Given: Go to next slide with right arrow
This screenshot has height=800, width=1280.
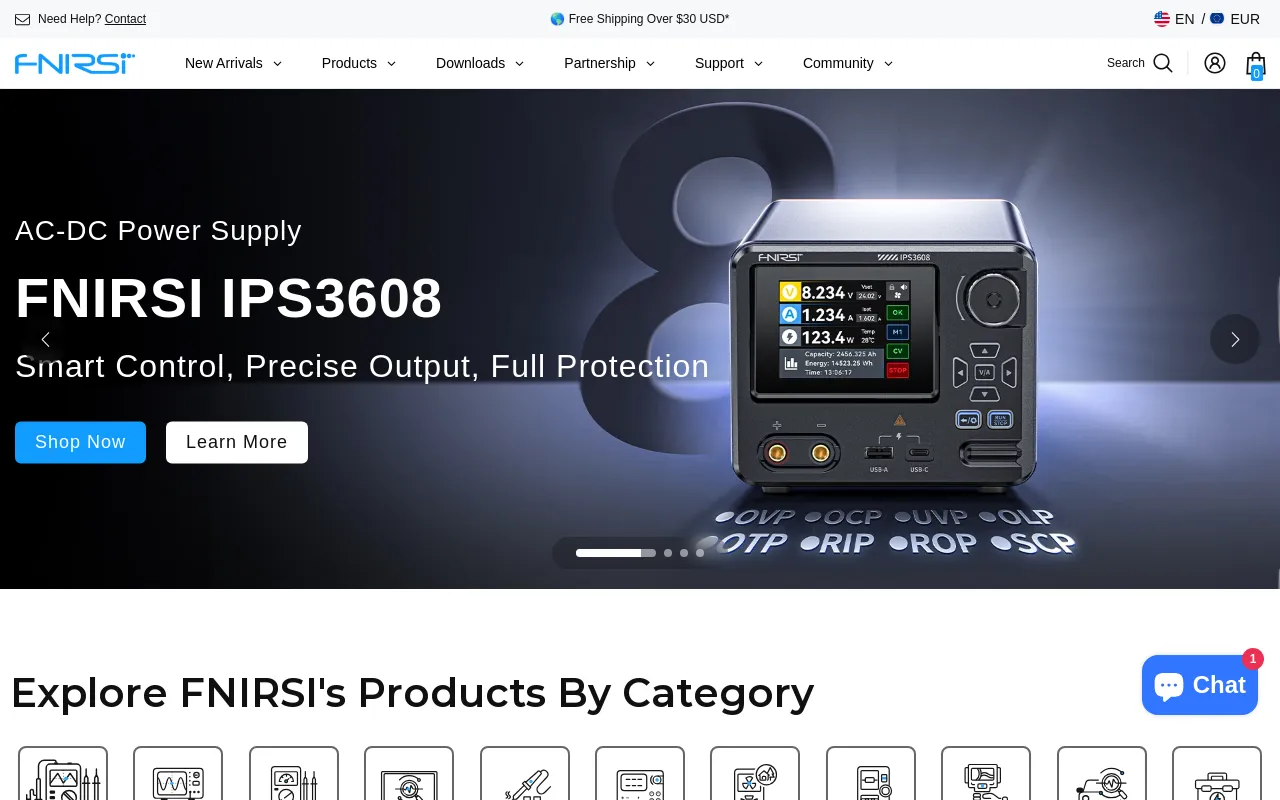Looking at the screenshot, I should pyautogui.click(x=1235, y=339).
